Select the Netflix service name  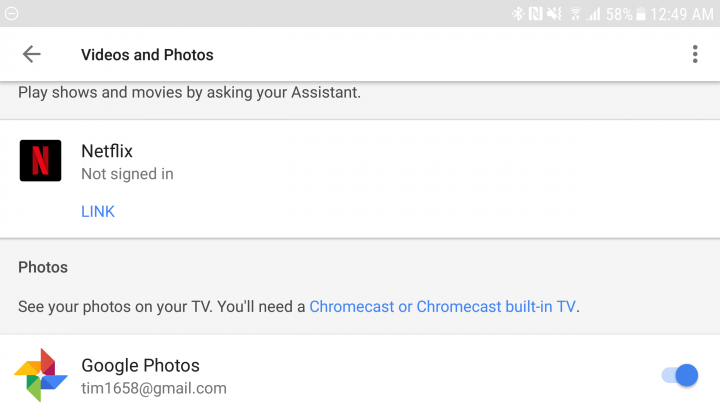pyautogui.click(x=107, y=151)
